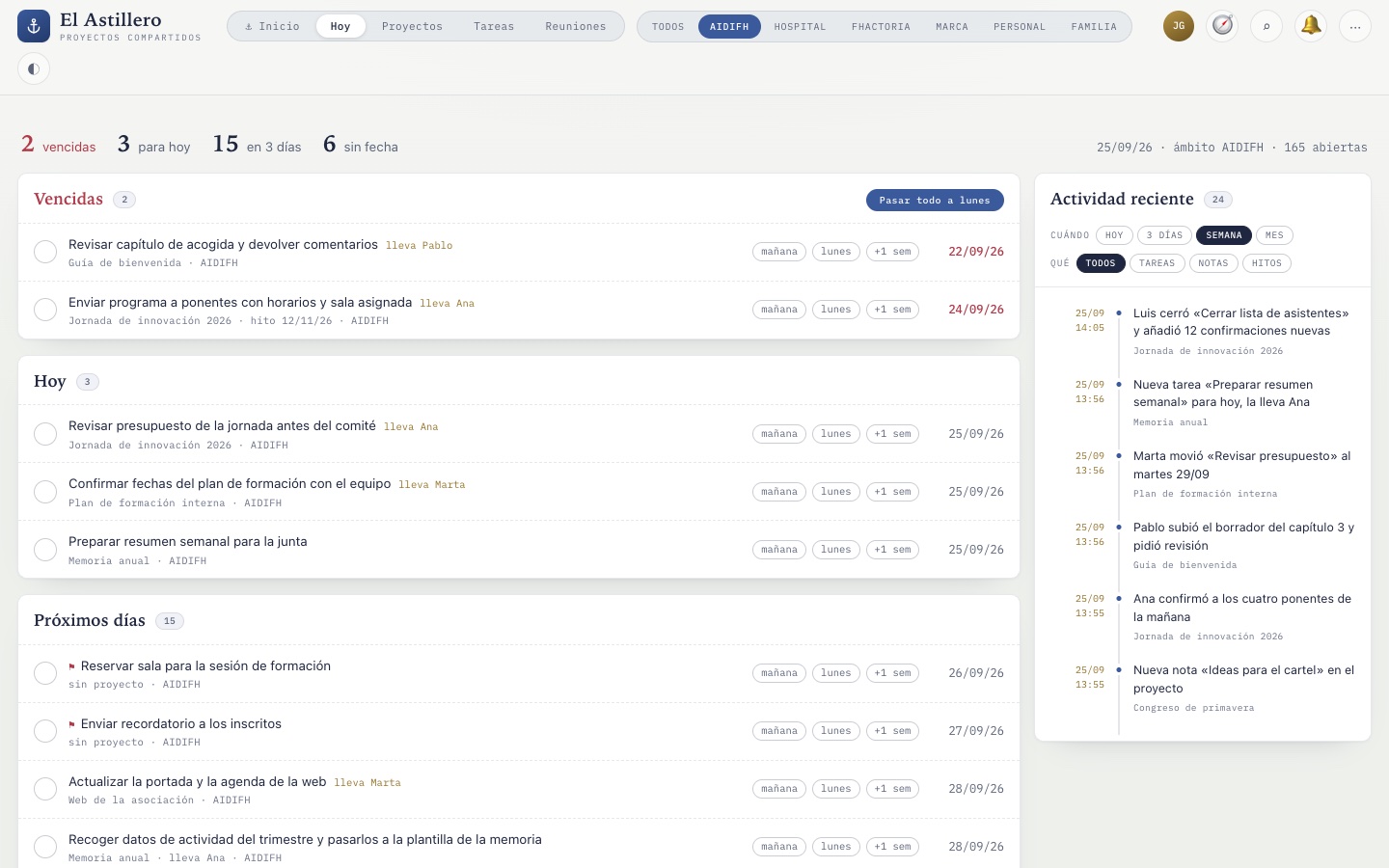This screenshot has width=1389, height=868.
Task: Select the TODOS scope filter
Action: (x=667, y=26)
